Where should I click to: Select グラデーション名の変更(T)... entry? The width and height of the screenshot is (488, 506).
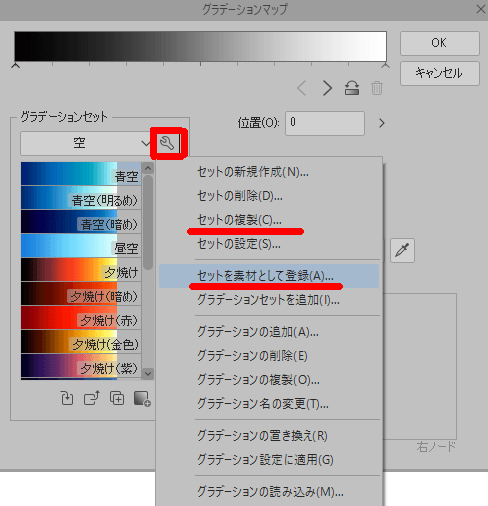pos(269,404)
